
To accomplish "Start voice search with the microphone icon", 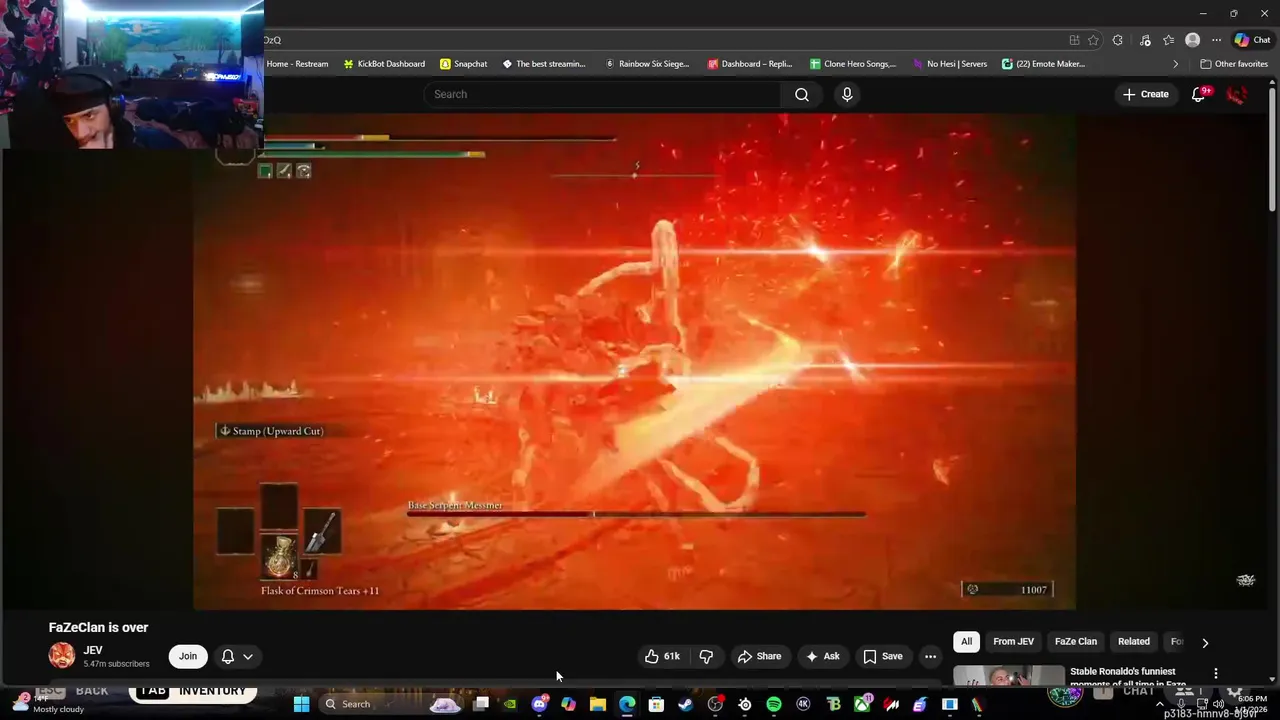I will [x=847, y=94].
